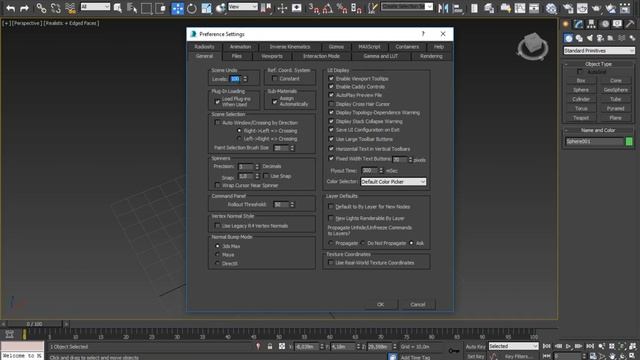
Task: Open the Animation tab
Action: coord(240,47)
